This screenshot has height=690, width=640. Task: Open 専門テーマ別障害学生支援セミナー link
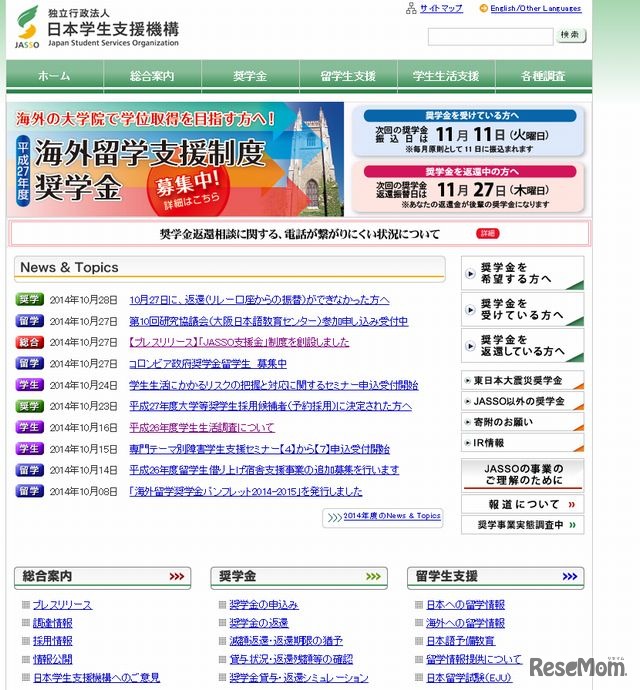pos(259,449)
